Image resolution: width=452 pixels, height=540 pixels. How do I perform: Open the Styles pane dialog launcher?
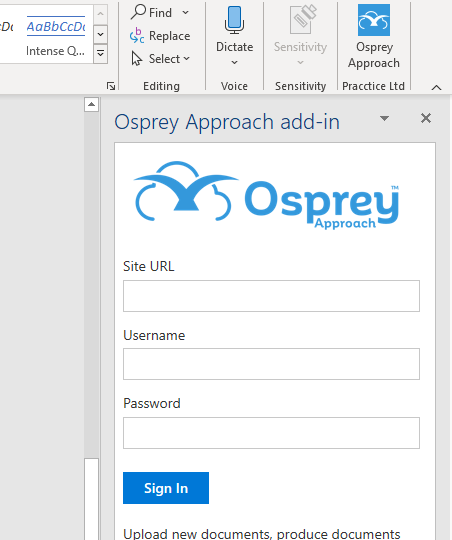(x=111, y=86)
